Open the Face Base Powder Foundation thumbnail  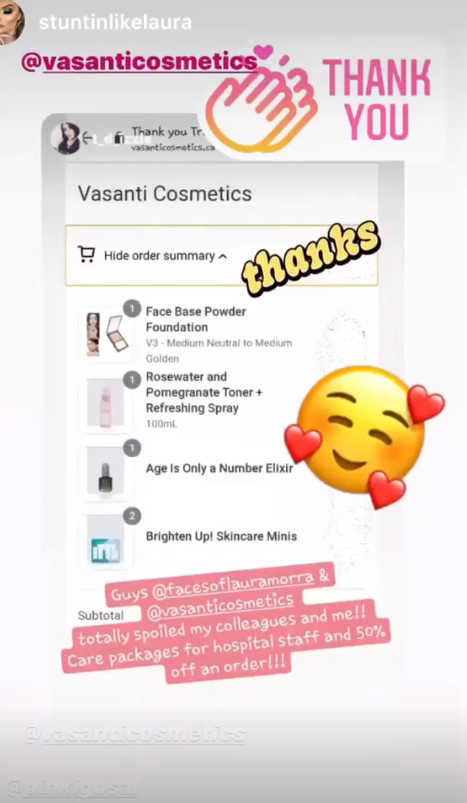click(x=107, y=334)
